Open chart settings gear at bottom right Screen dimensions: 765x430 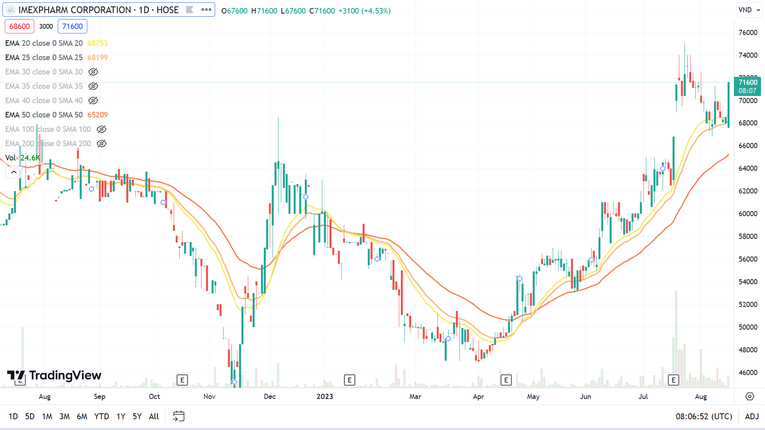pyautogui.click(x=750, y=396)
